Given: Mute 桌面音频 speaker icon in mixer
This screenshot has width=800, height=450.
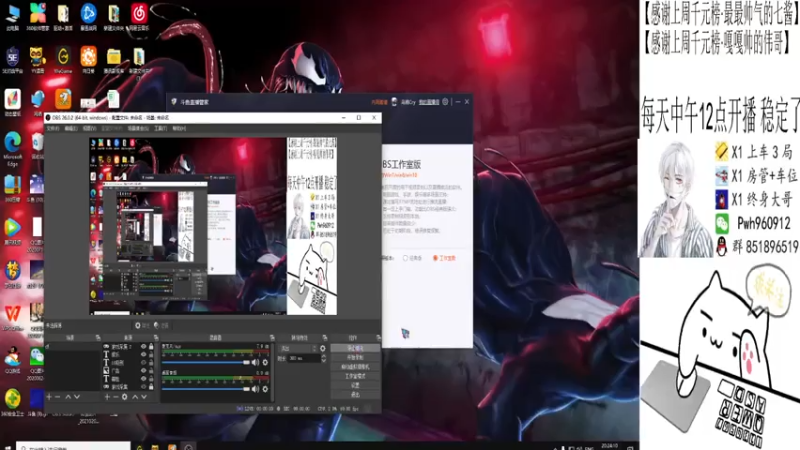Looking at the screenshot, I should tap(256, 389).
